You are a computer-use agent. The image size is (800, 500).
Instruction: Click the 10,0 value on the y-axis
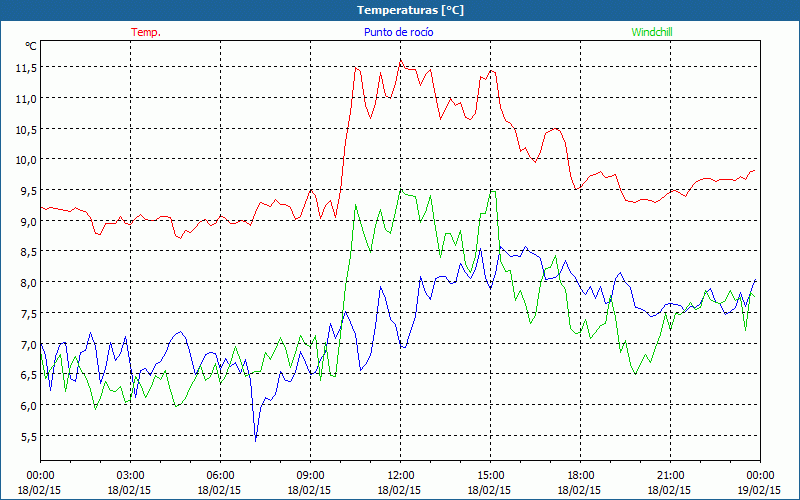click(x=25, y=160)
